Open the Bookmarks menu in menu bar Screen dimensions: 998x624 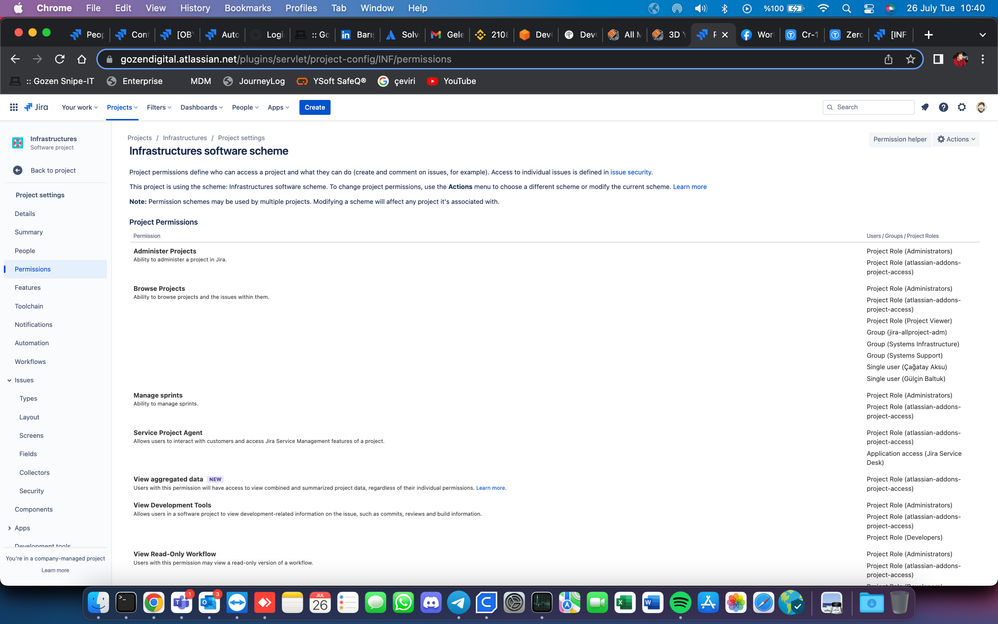[x=248, y=8]
